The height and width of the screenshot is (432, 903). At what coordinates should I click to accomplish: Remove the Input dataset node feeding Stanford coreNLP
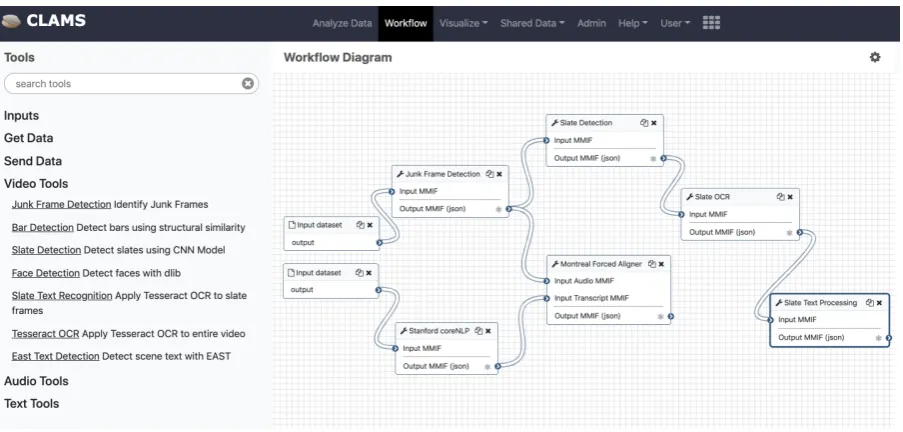click(x=369, y=272)
